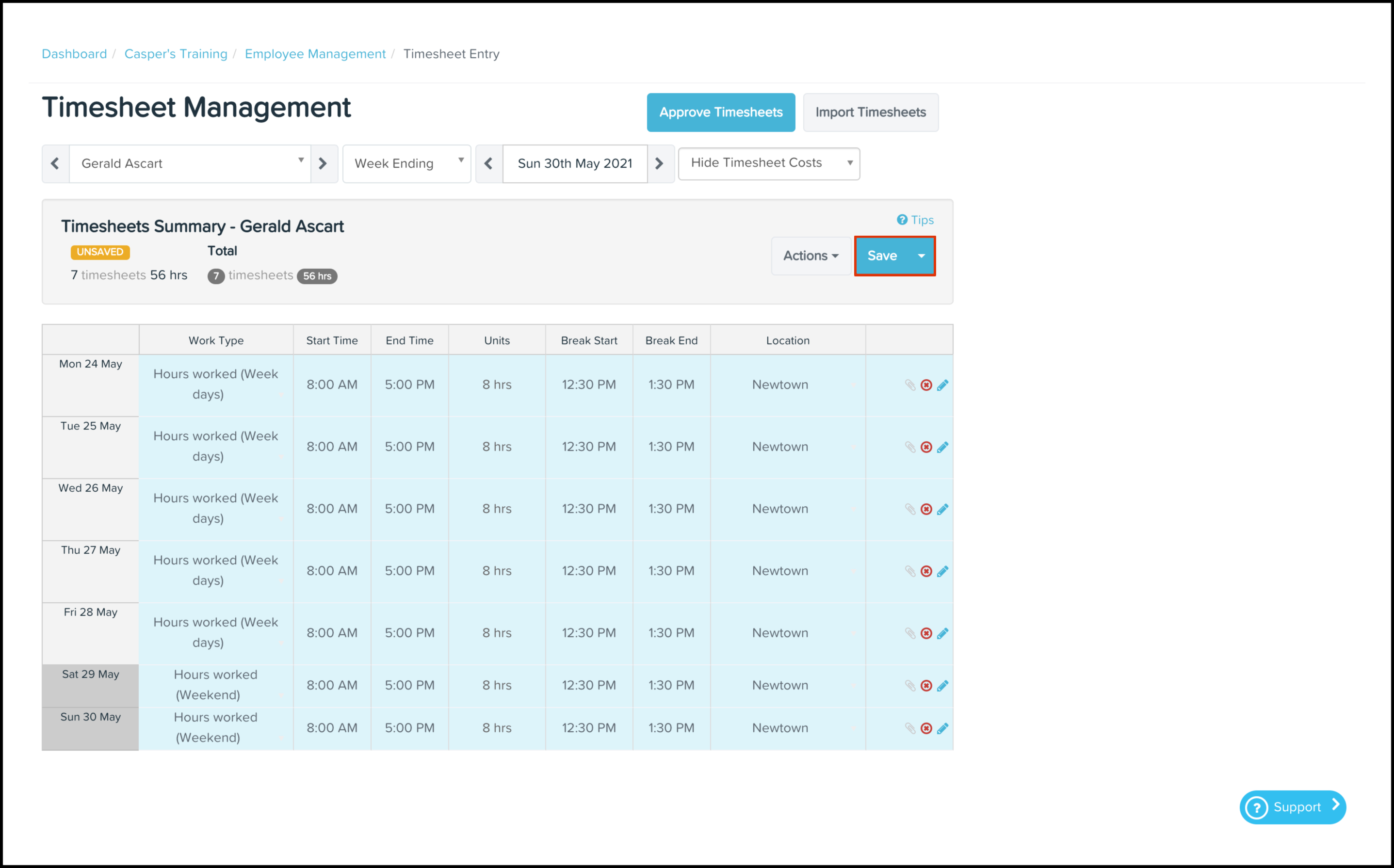The width and height of the screenshot is (1394, 868).
Task: Edit the Fri 28 May timesheet entry
Action: pyautogui.click(x=942, y=633)
